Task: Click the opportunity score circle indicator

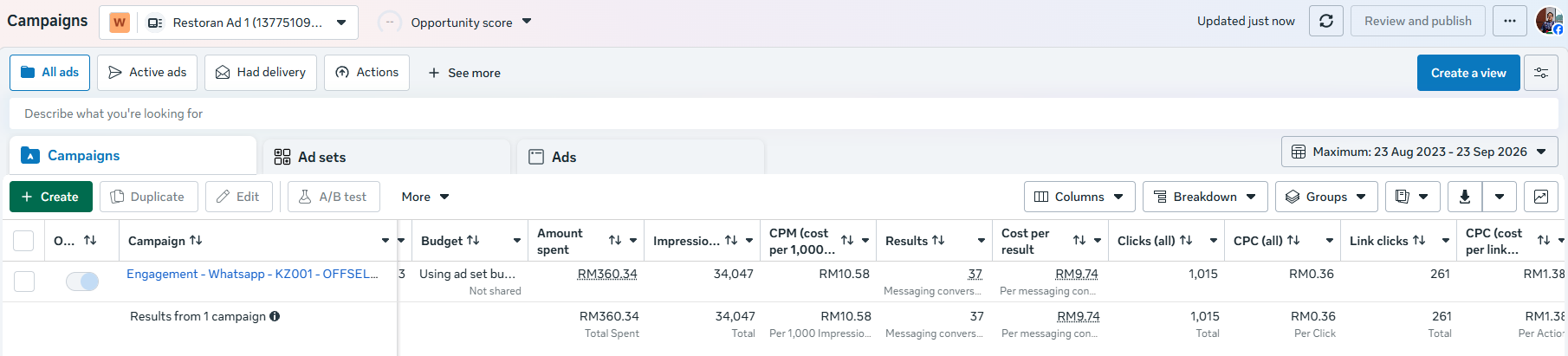Action: [389, 23]
